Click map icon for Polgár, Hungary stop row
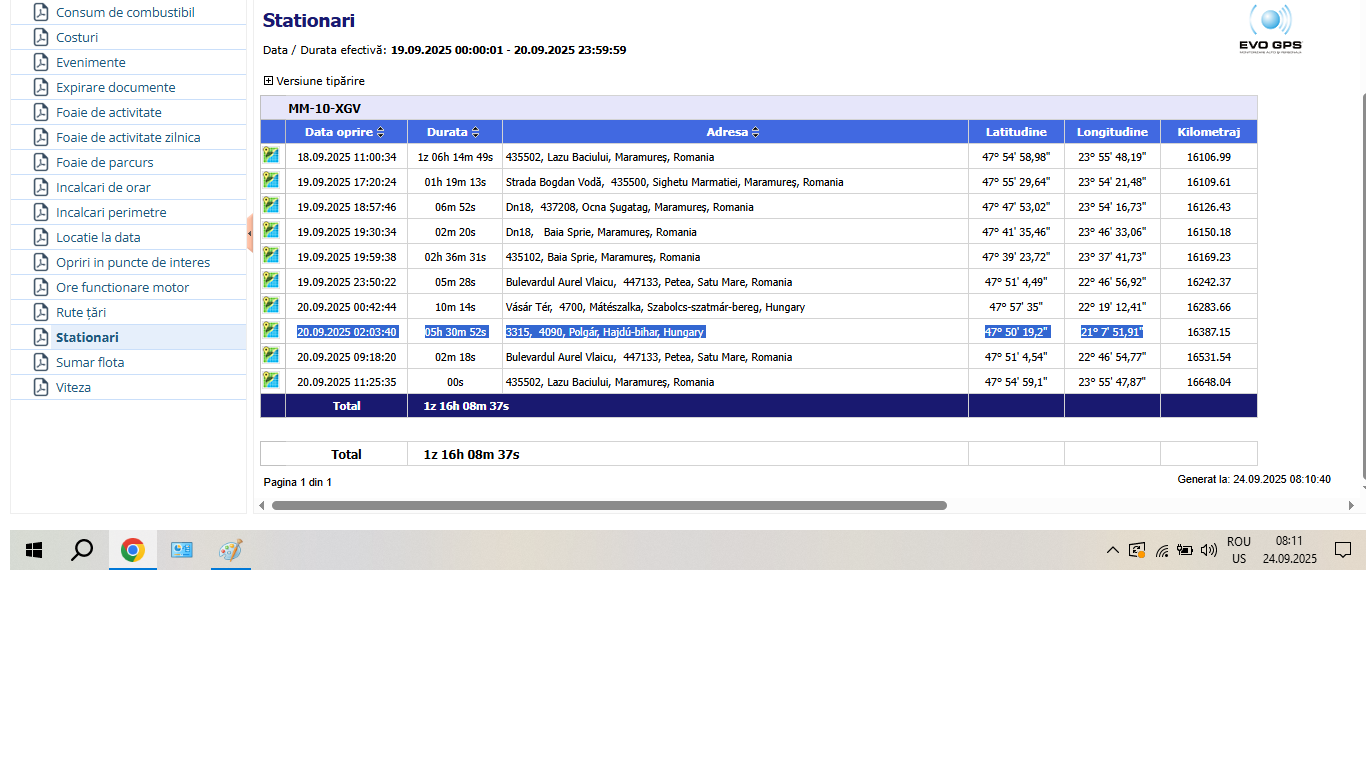Viewport: 1366px width, 768px height. click(x=271, y=330)
